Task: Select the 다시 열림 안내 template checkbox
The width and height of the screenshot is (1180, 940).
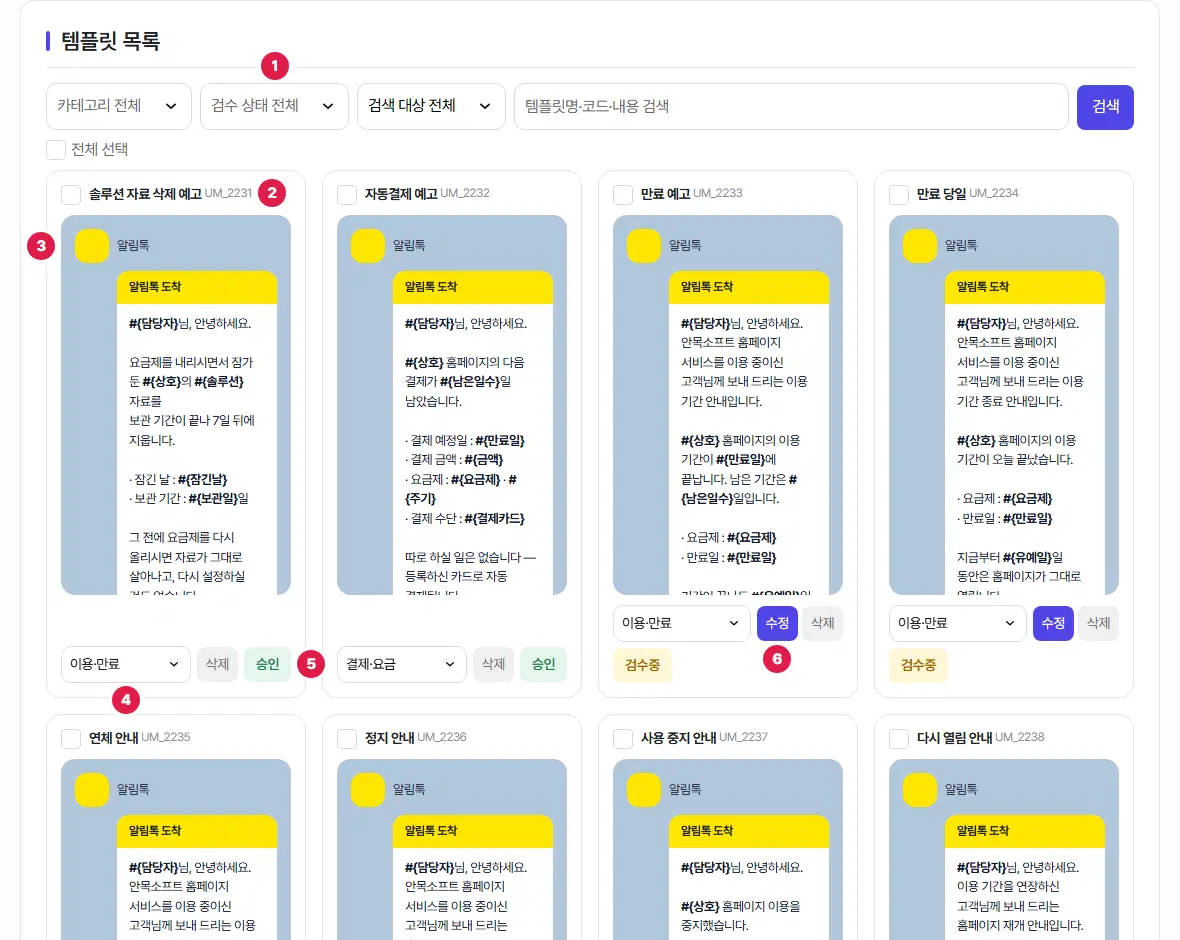Action: click(x=899, y=738)
